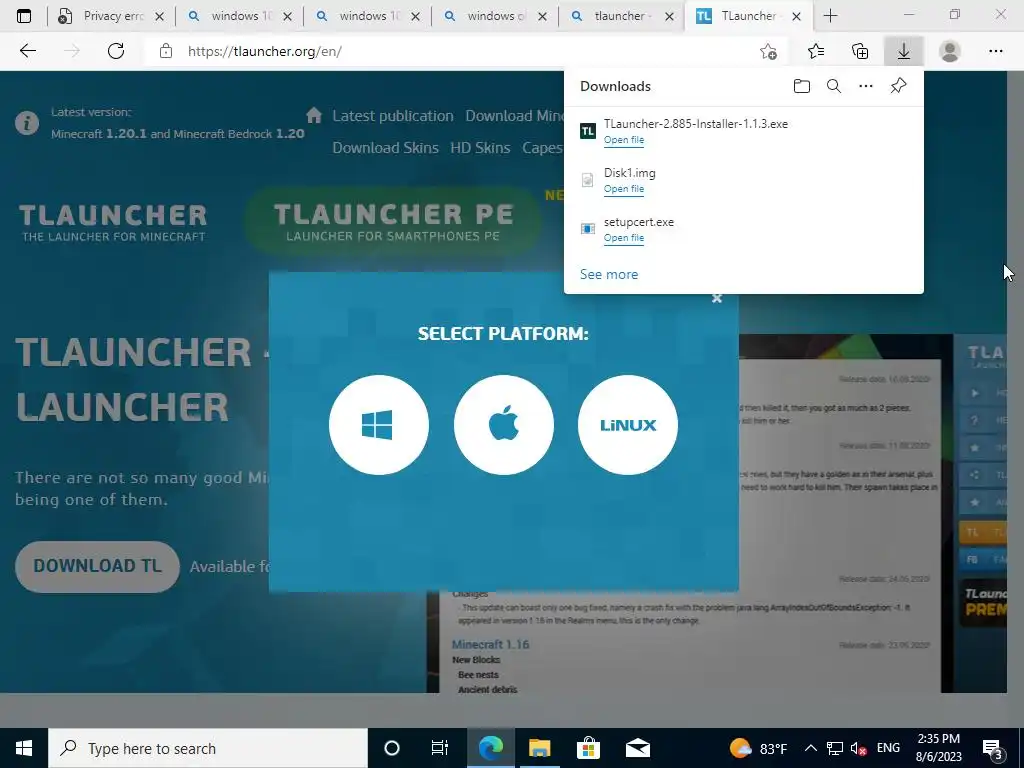Open the Collections icon

(x=860, y=51)
